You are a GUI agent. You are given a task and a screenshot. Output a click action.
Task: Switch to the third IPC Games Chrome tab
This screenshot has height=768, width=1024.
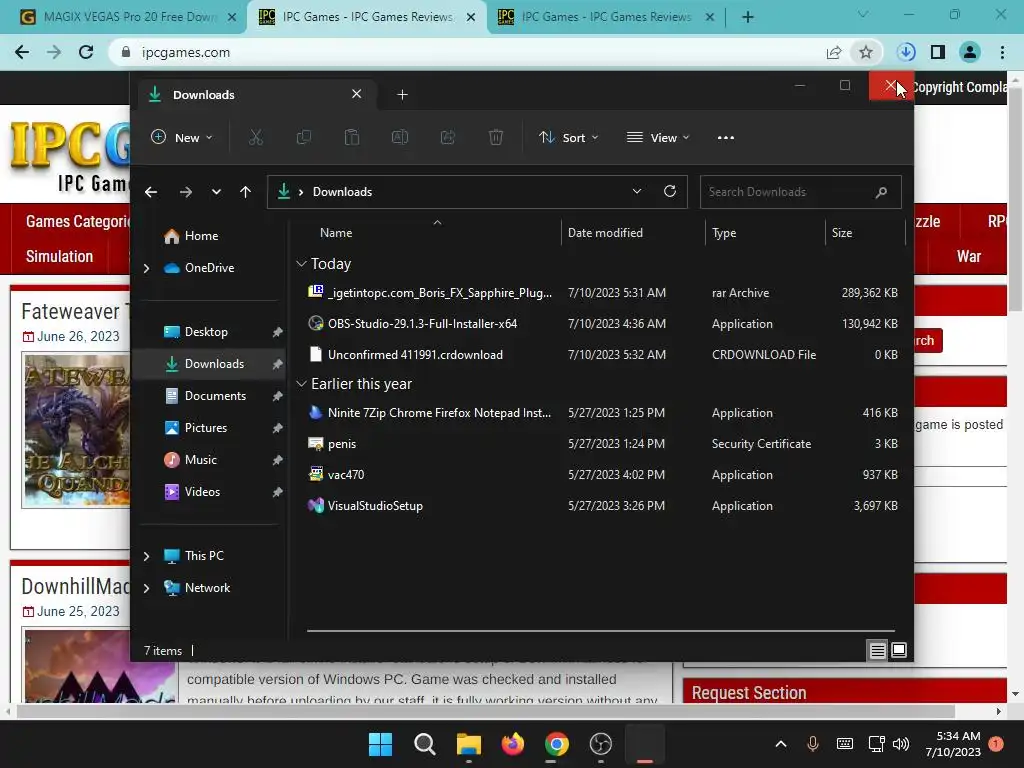click(605, 17)
